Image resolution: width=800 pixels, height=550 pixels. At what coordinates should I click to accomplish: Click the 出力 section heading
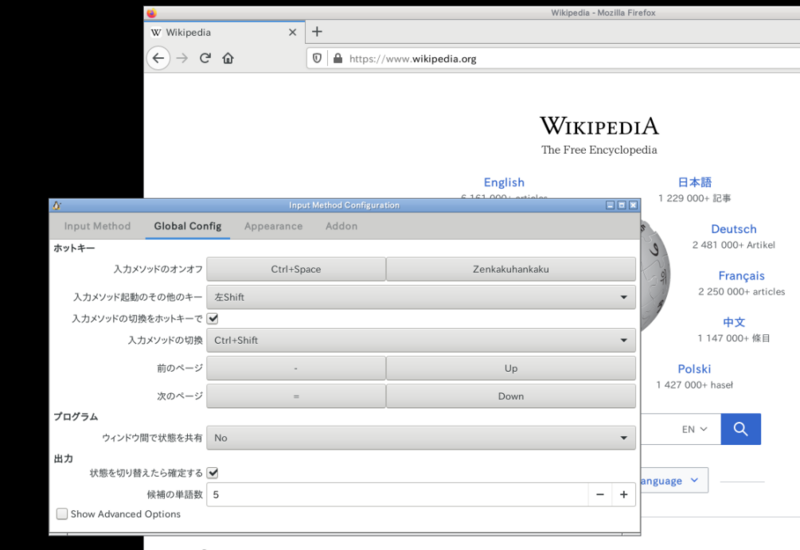point(63,459)
